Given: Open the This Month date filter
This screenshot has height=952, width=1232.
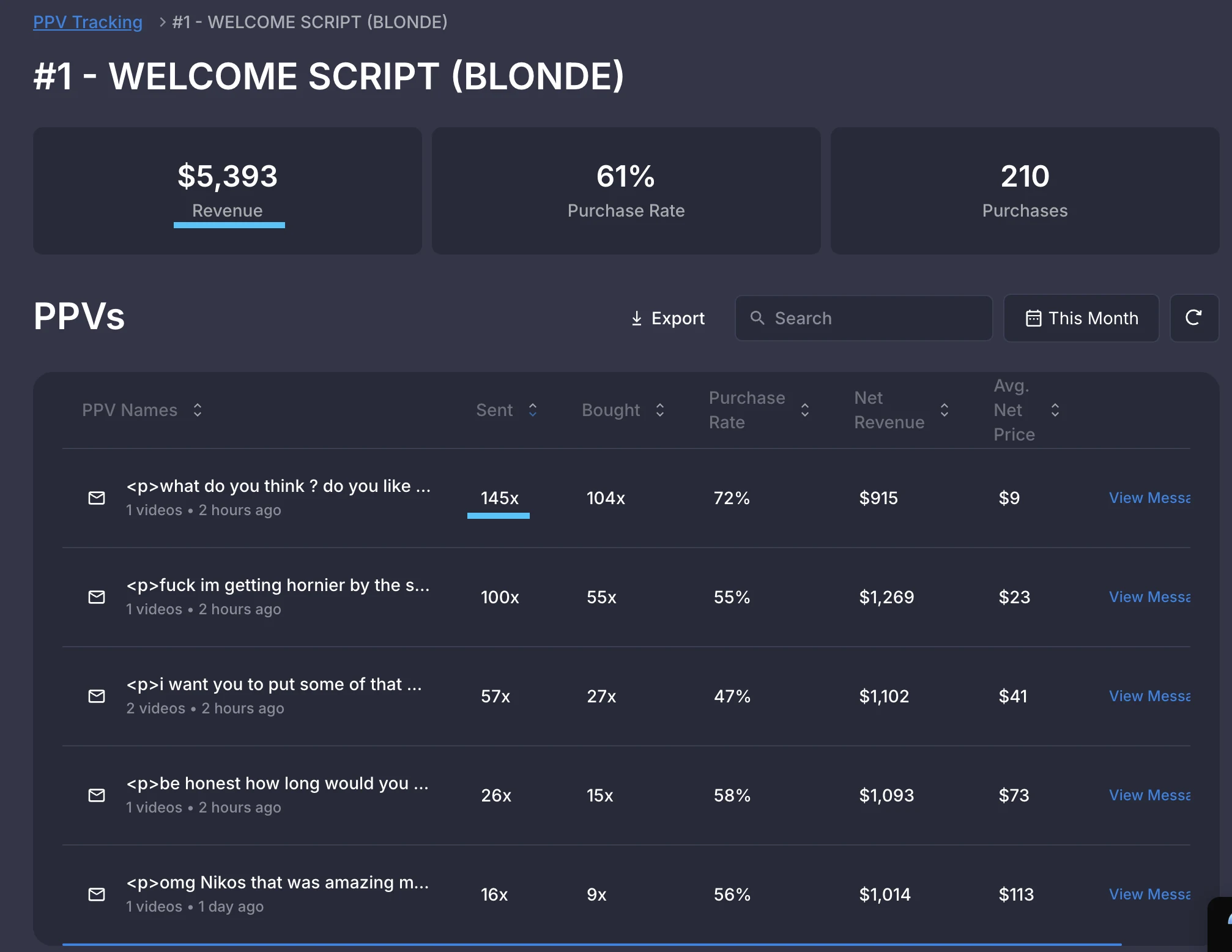Looking at the screenshot, I should pos(1082,318).
